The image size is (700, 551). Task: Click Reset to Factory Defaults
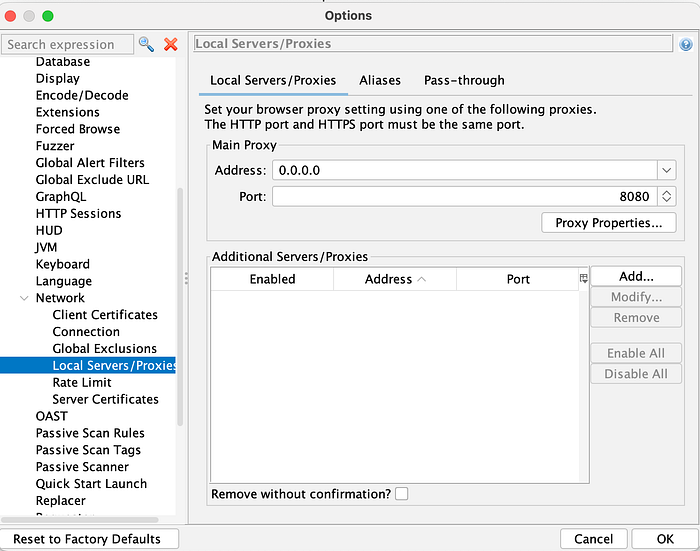tap(87, 539)
